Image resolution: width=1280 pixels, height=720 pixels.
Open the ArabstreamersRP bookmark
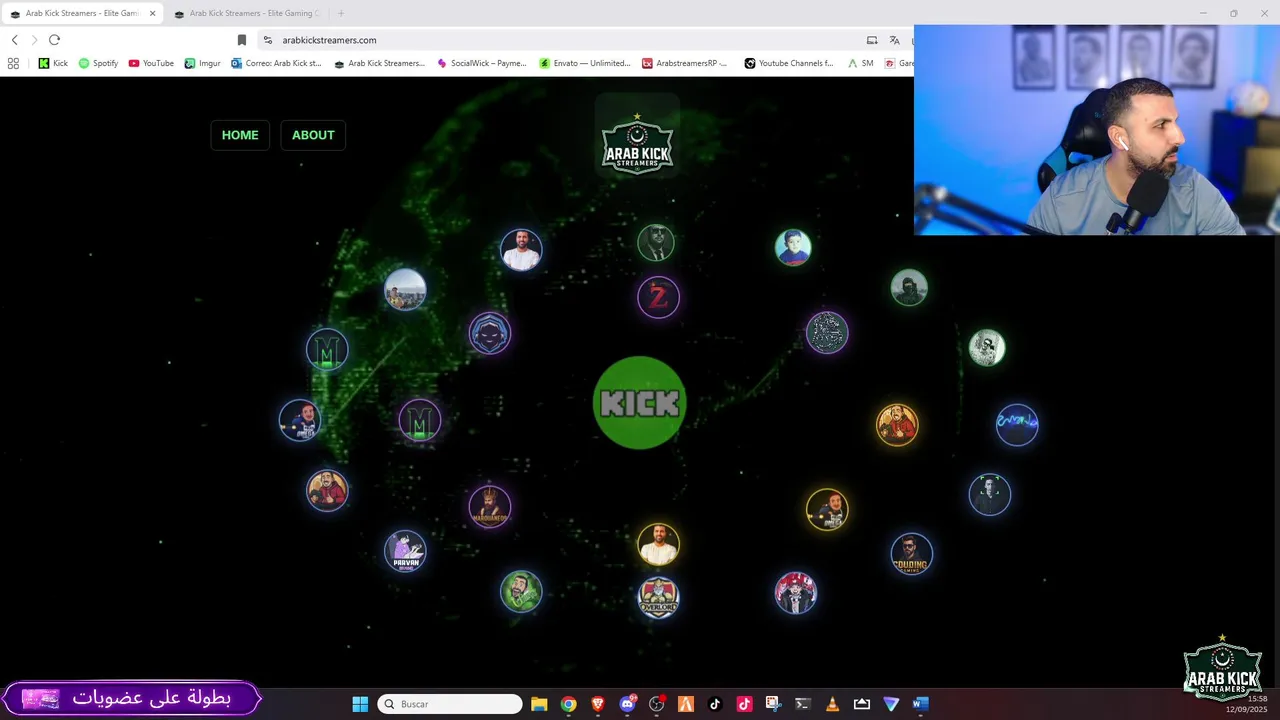coord(684,63)
